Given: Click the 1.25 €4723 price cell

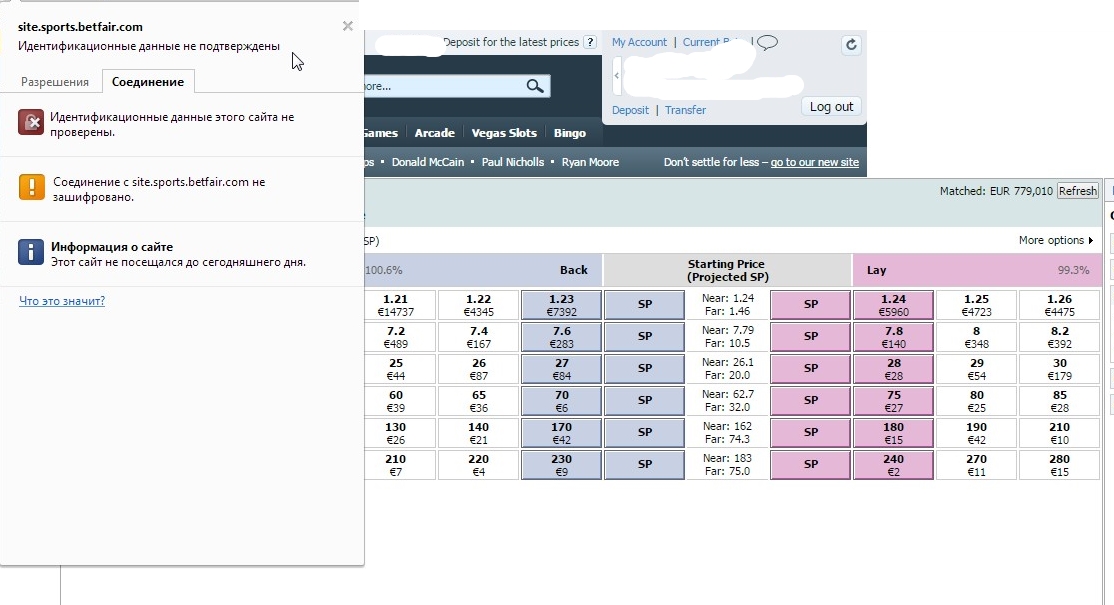Looking at the screenshot, I should click(976, 305).
